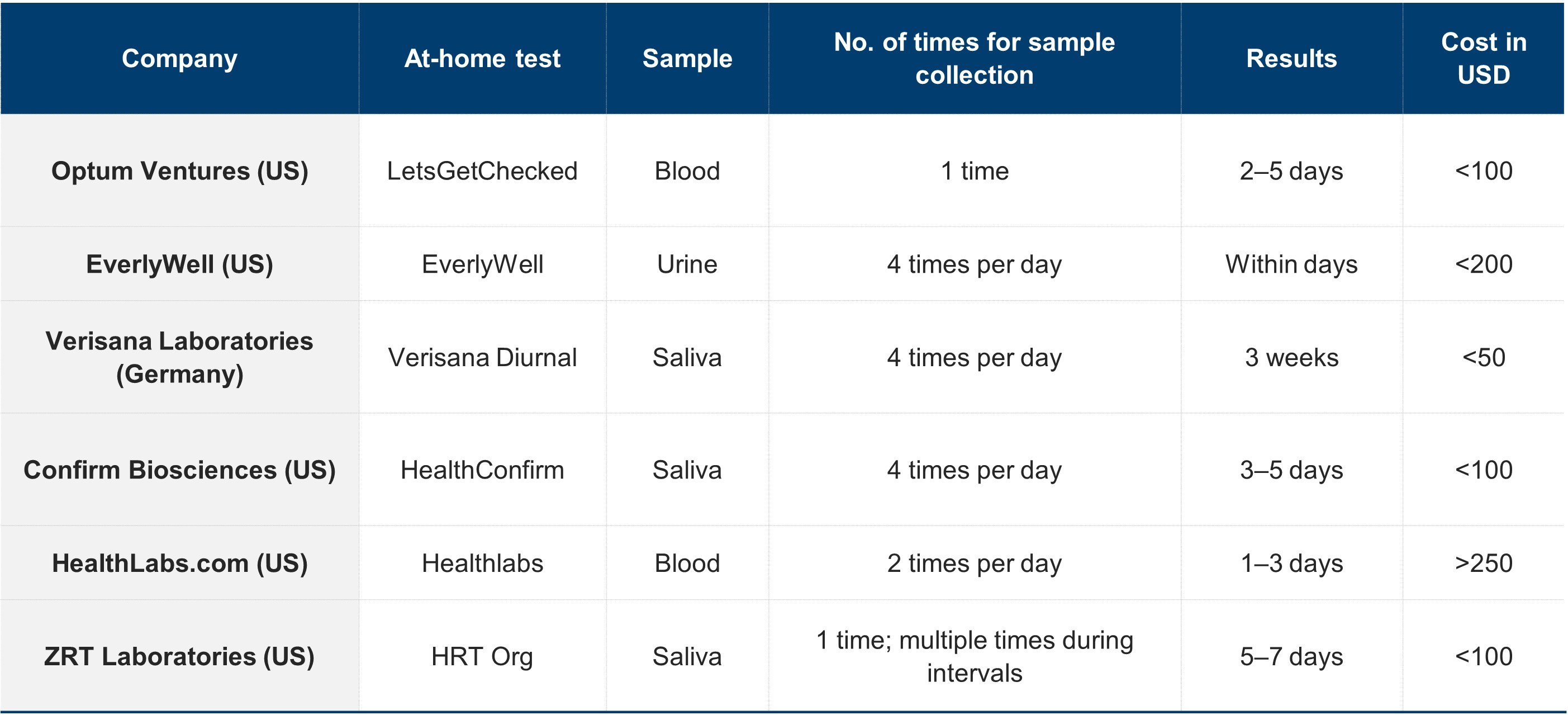The height and width of the screenshot is (715, 1568).
Task: Click the Results column header
Action: (1291, 59)
